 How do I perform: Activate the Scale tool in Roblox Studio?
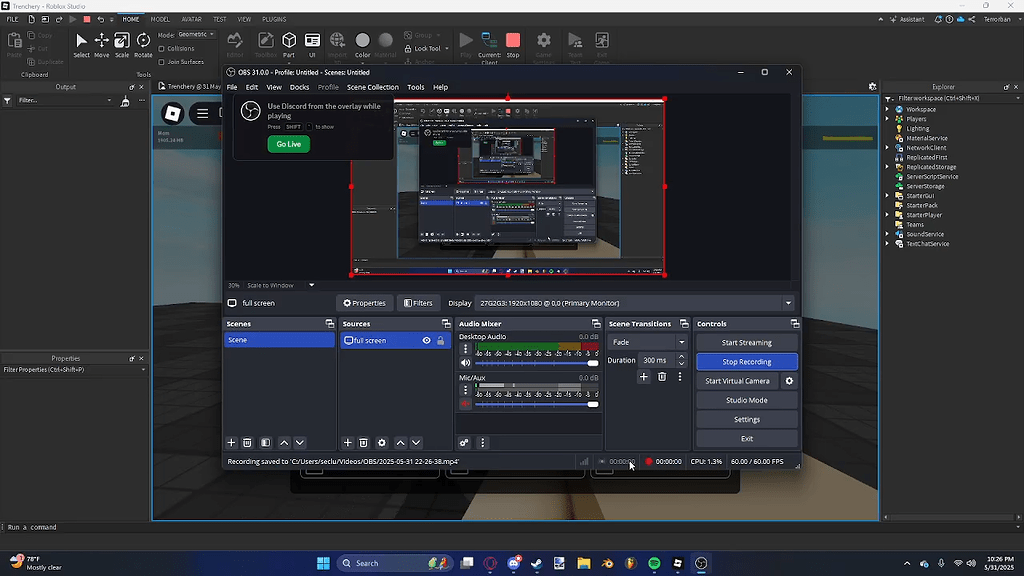(x=121, y=45)
